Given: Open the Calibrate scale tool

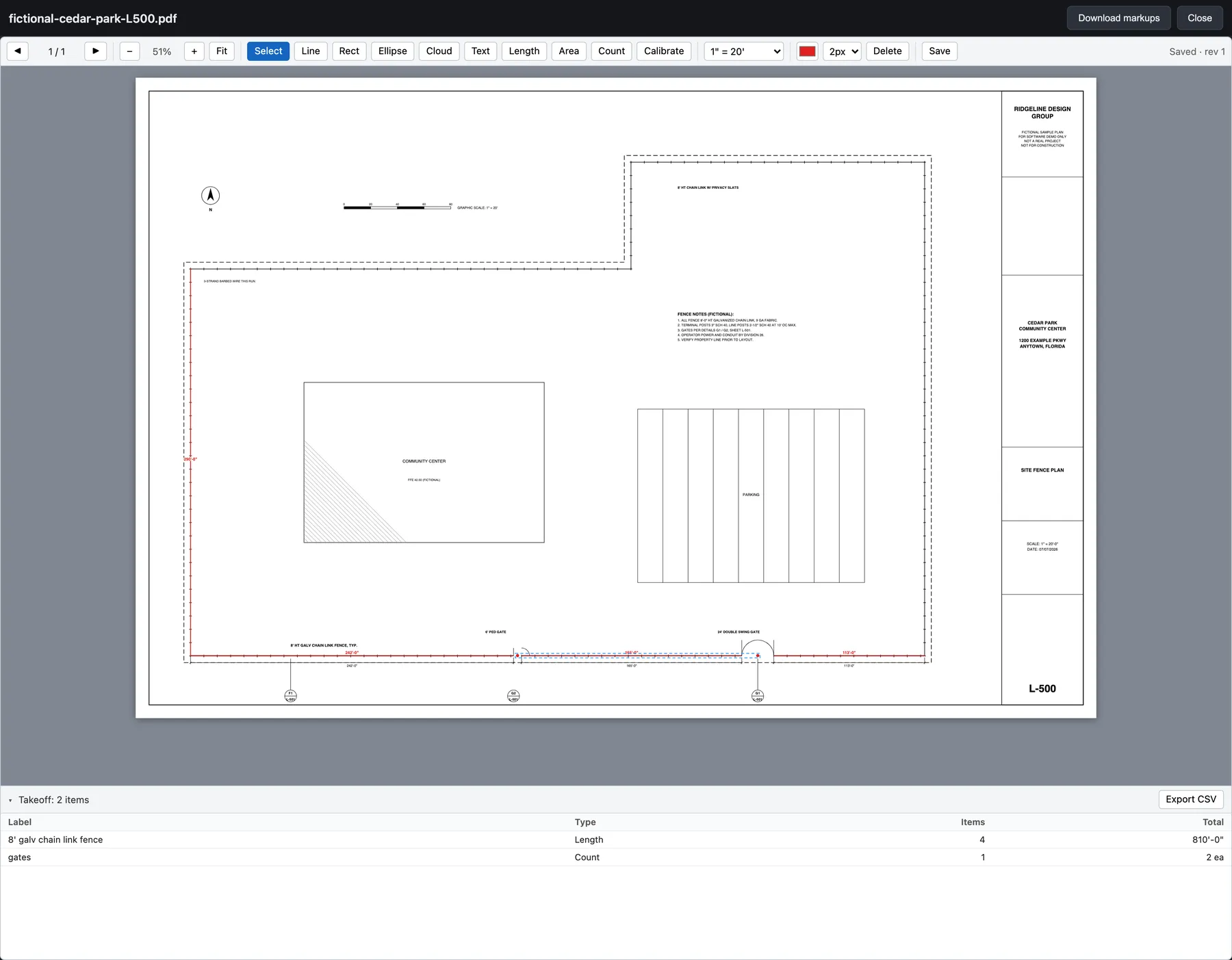Looking at the screenshot, I should (664, 51).
